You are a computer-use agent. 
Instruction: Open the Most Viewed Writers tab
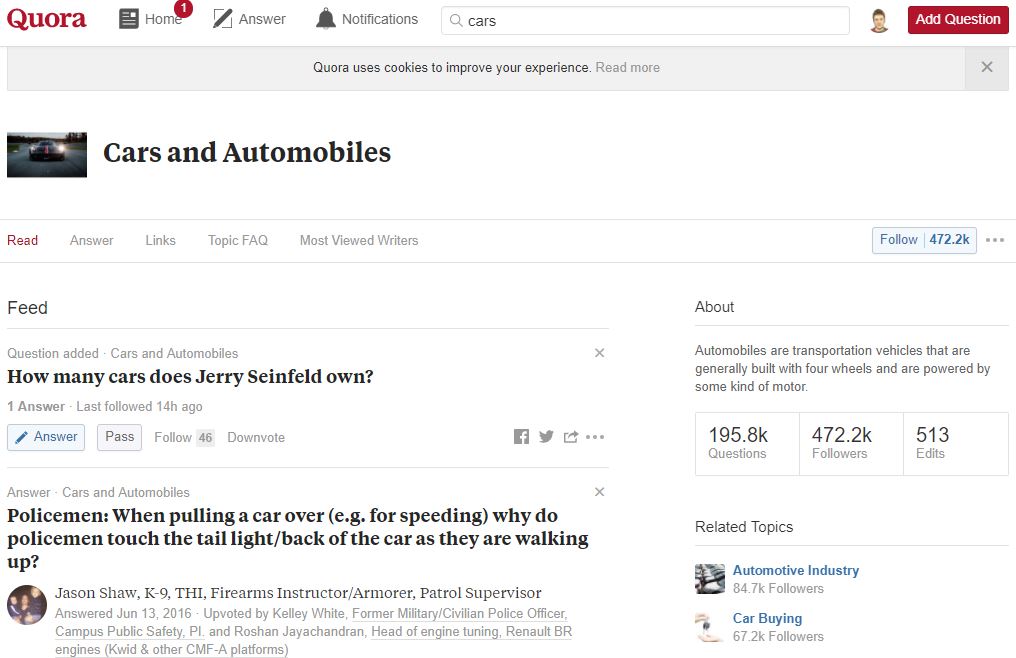(359, 241)
